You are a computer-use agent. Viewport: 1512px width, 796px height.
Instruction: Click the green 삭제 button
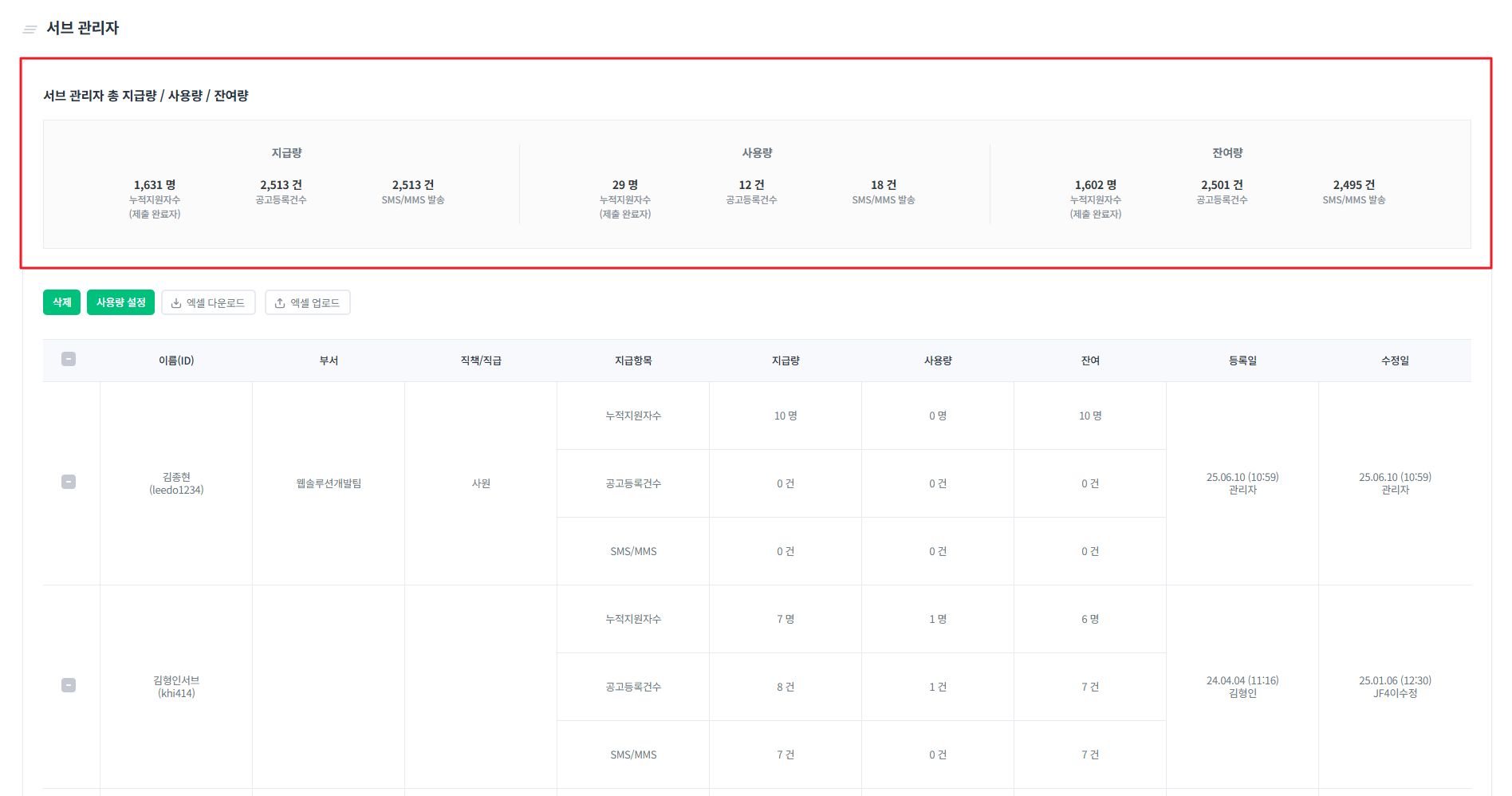click(x=61, y=302)
